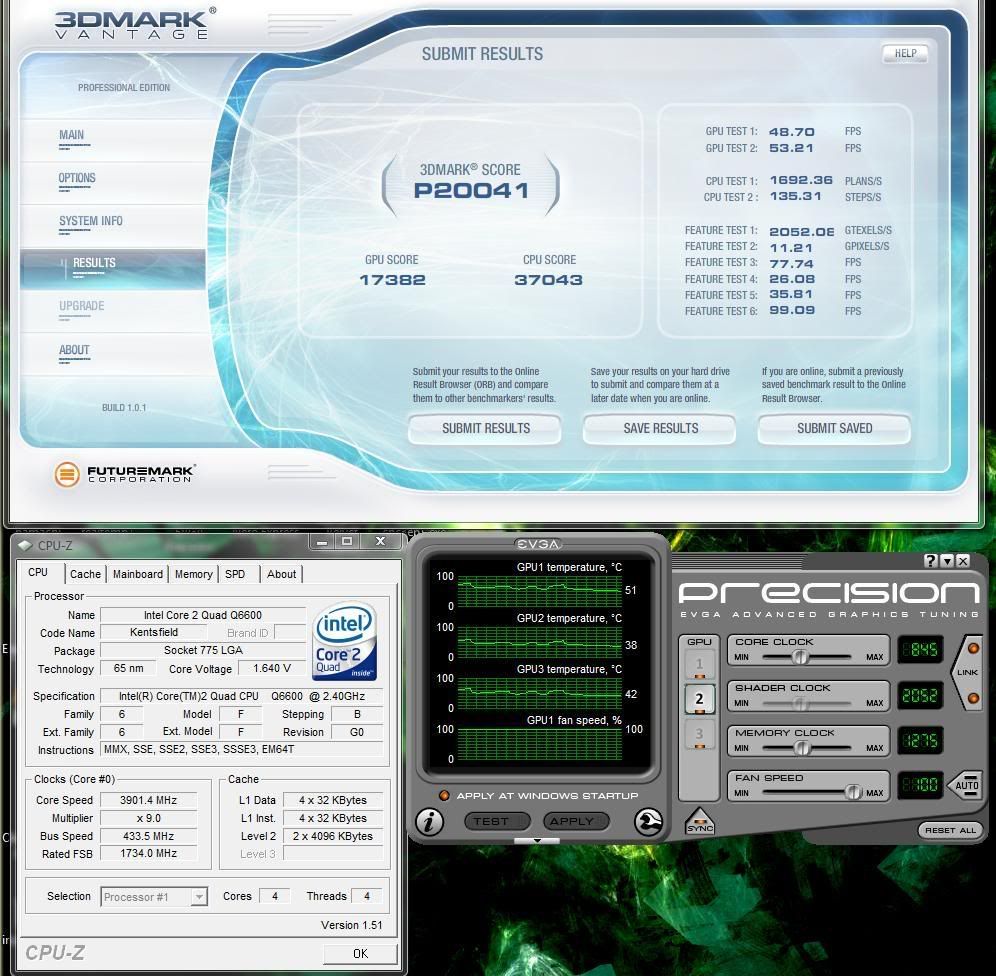The width and height of the screenshot is (996, 976).
Task: Open the ABOUT section in 3DMark Vantage
Action: [x=74, y=351]
